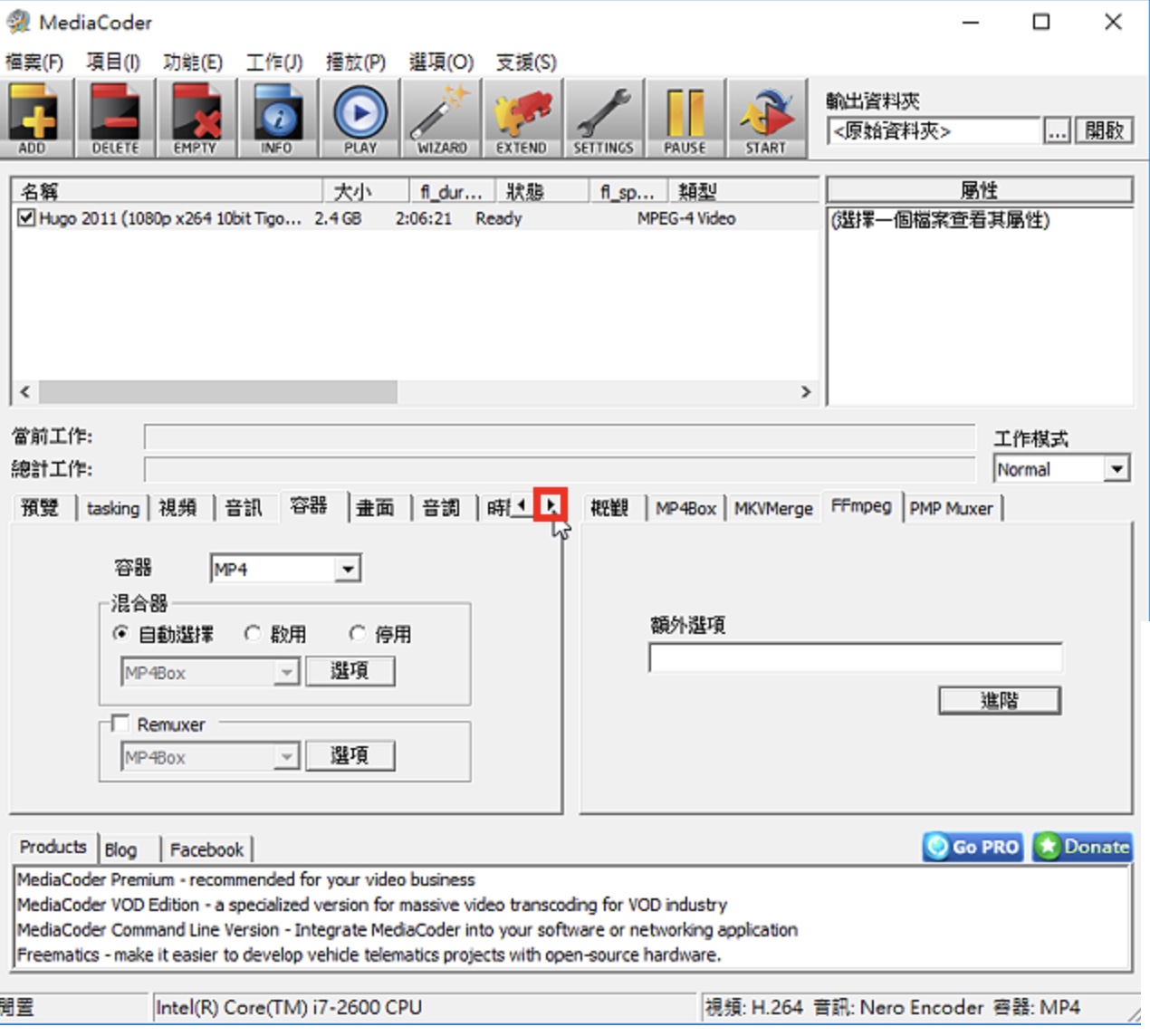Open the EXTEND plugins icon
1150x1036 pixels.
[x=522, y=119]
